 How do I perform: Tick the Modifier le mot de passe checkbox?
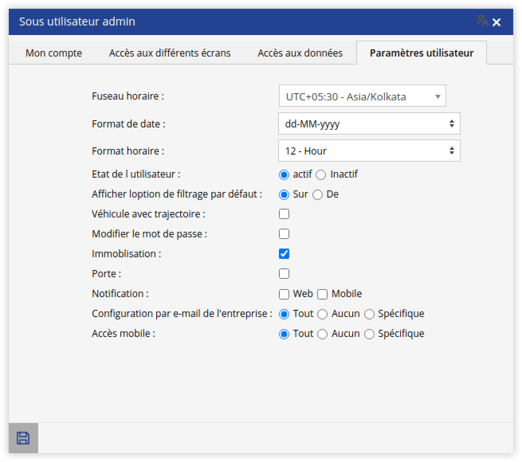pos(284,234)
